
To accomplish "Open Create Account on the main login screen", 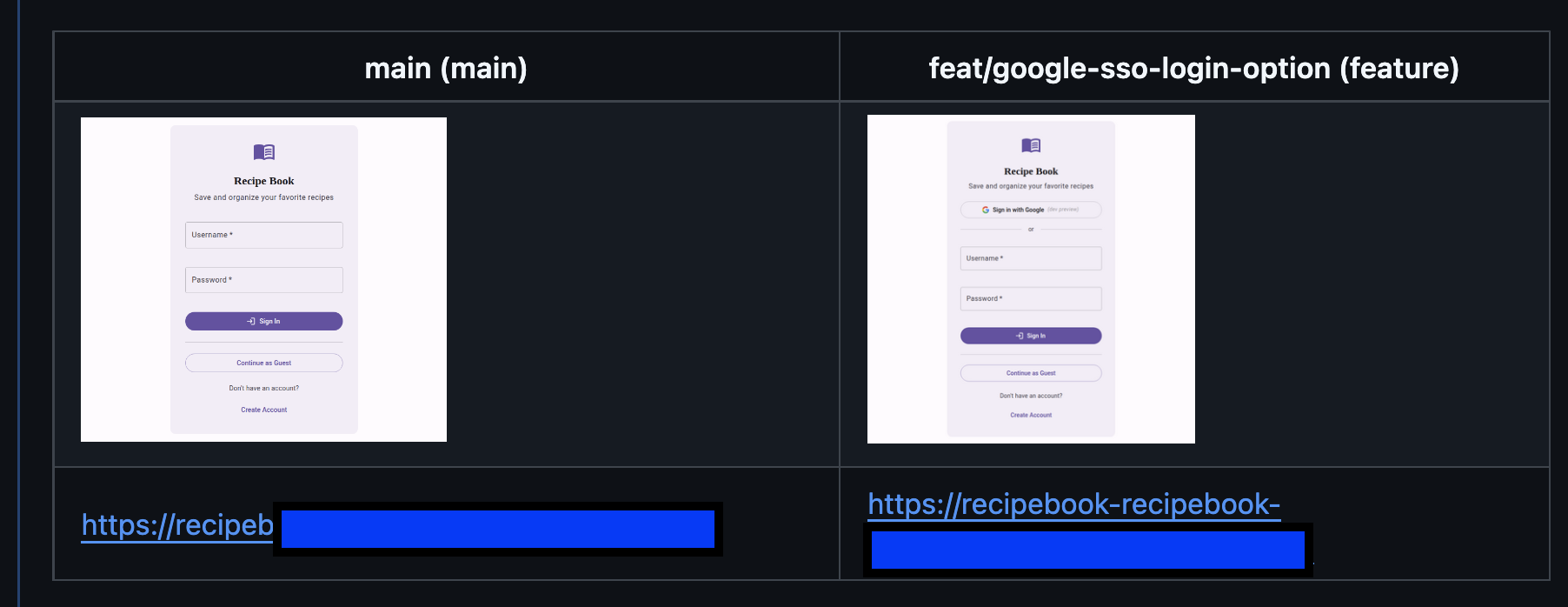I will click(263, 410).
